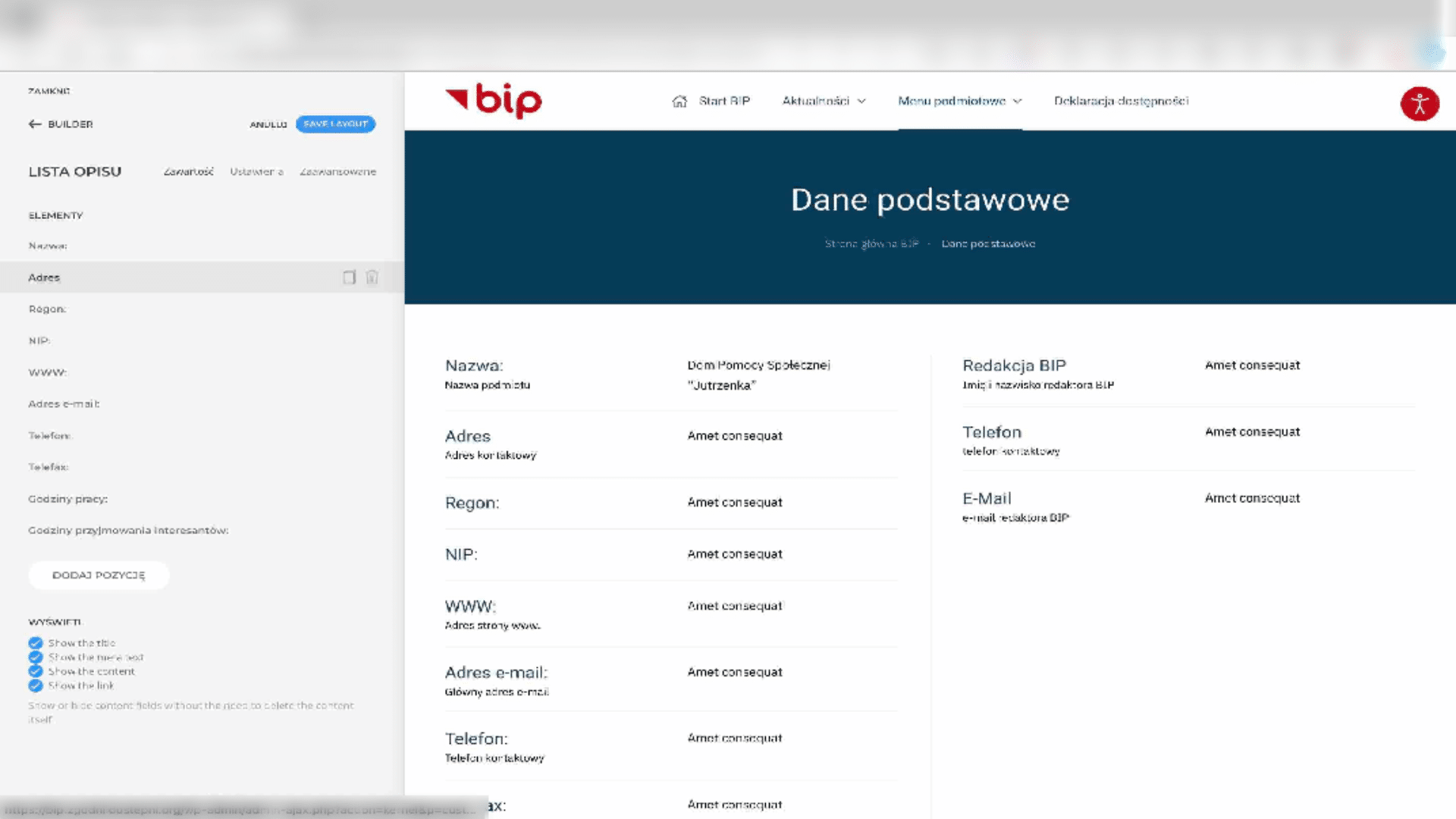Click the WWW: title in the preview

click(470, 607)
